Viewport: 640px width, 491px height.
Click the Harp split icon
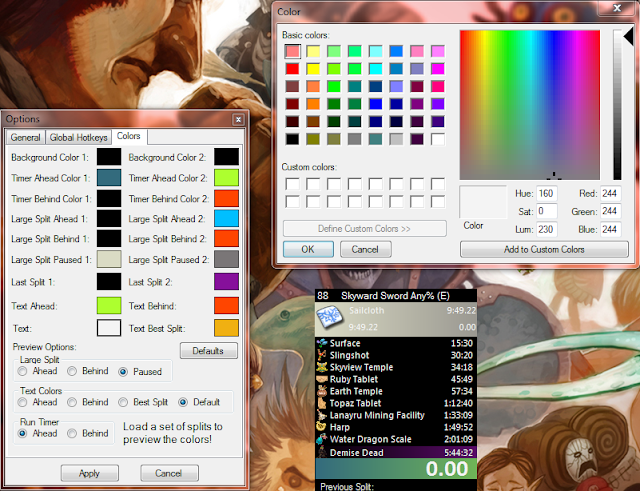coord(322,427)
